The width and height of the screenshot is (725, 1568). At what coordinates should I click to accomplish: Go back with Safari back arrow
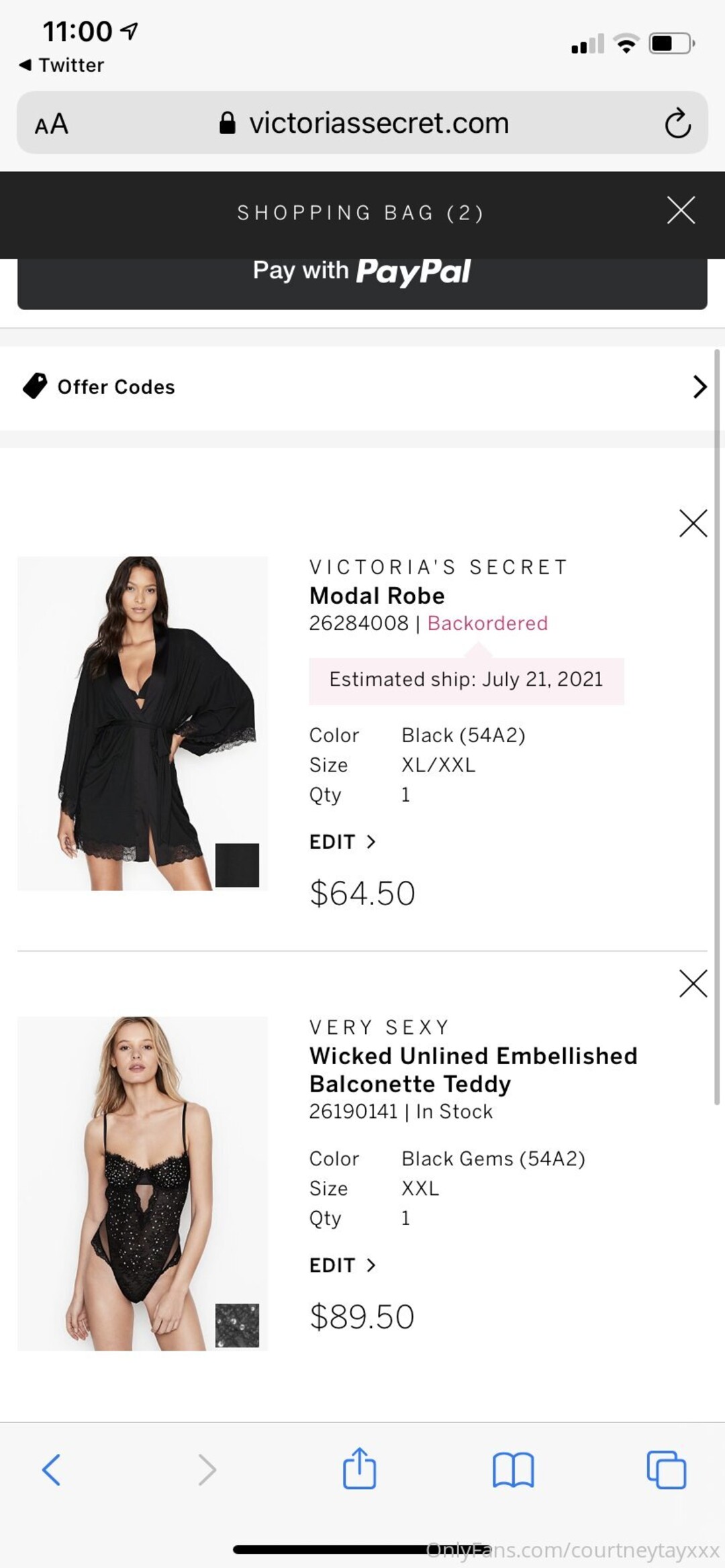(x=52, y=1470)
